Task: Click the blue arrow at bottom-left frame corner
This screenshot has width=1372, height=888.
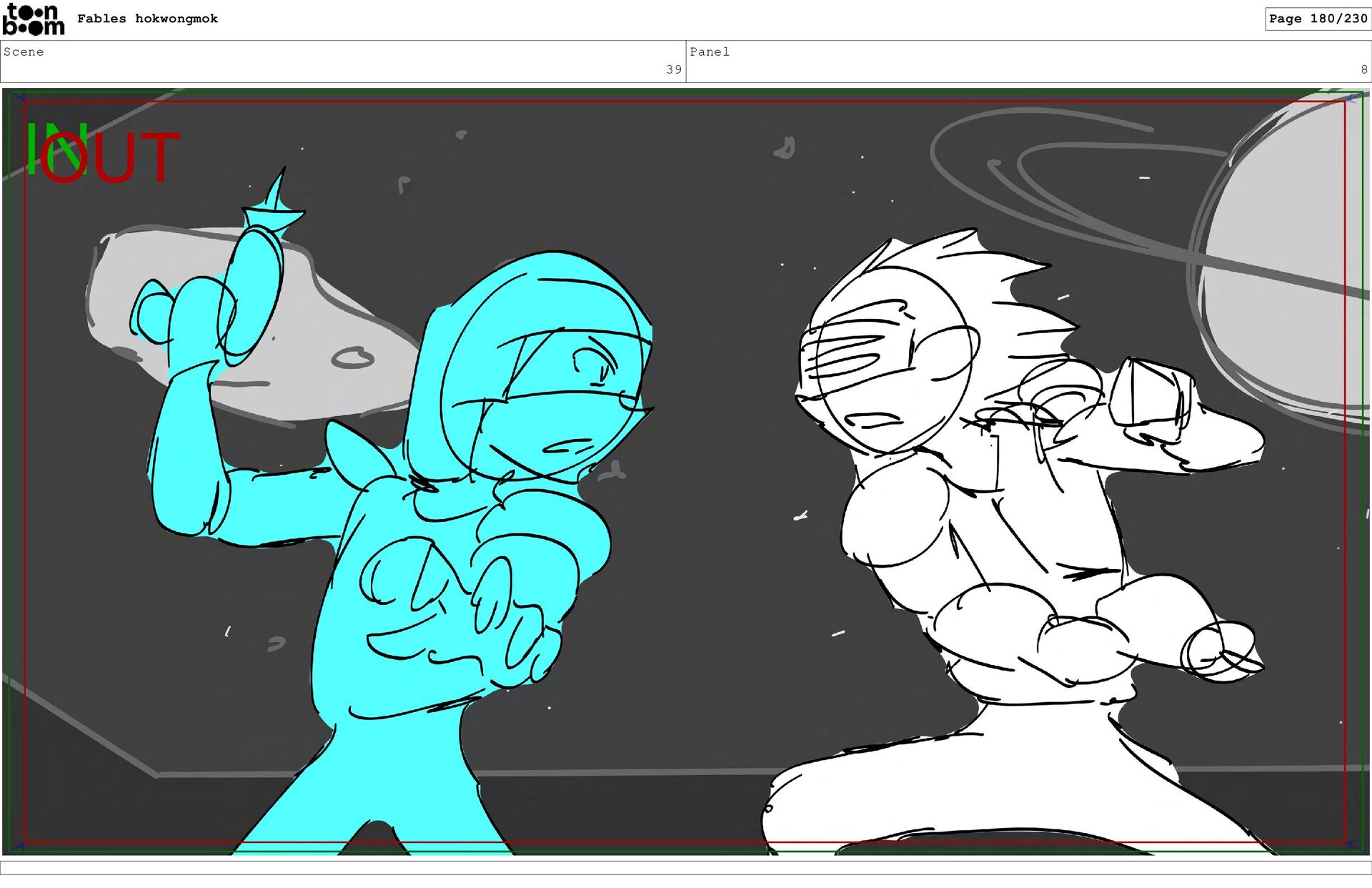Action: coord(19,847)
